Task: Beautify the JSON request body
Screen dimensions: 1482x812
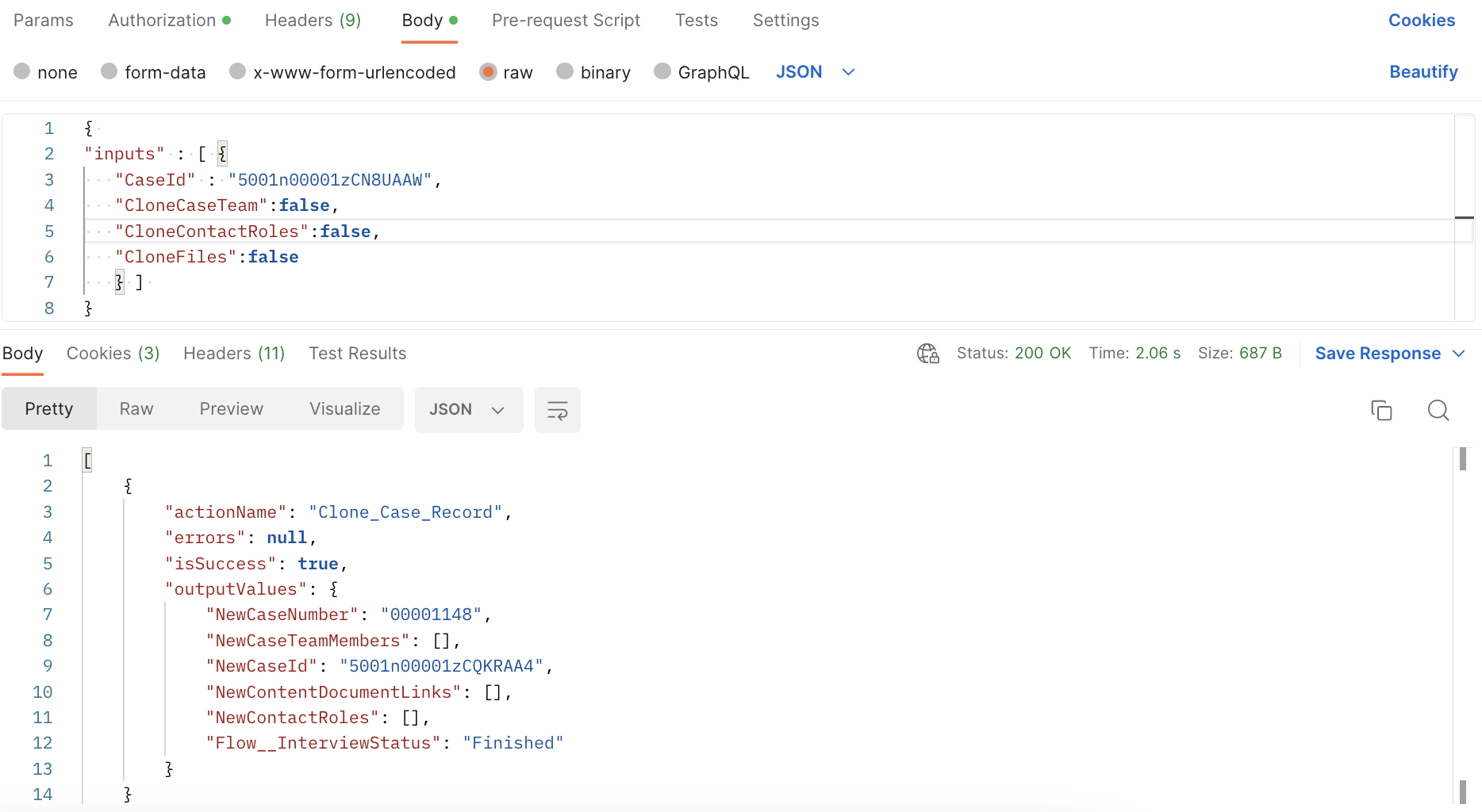Action: pos(1423,71)
